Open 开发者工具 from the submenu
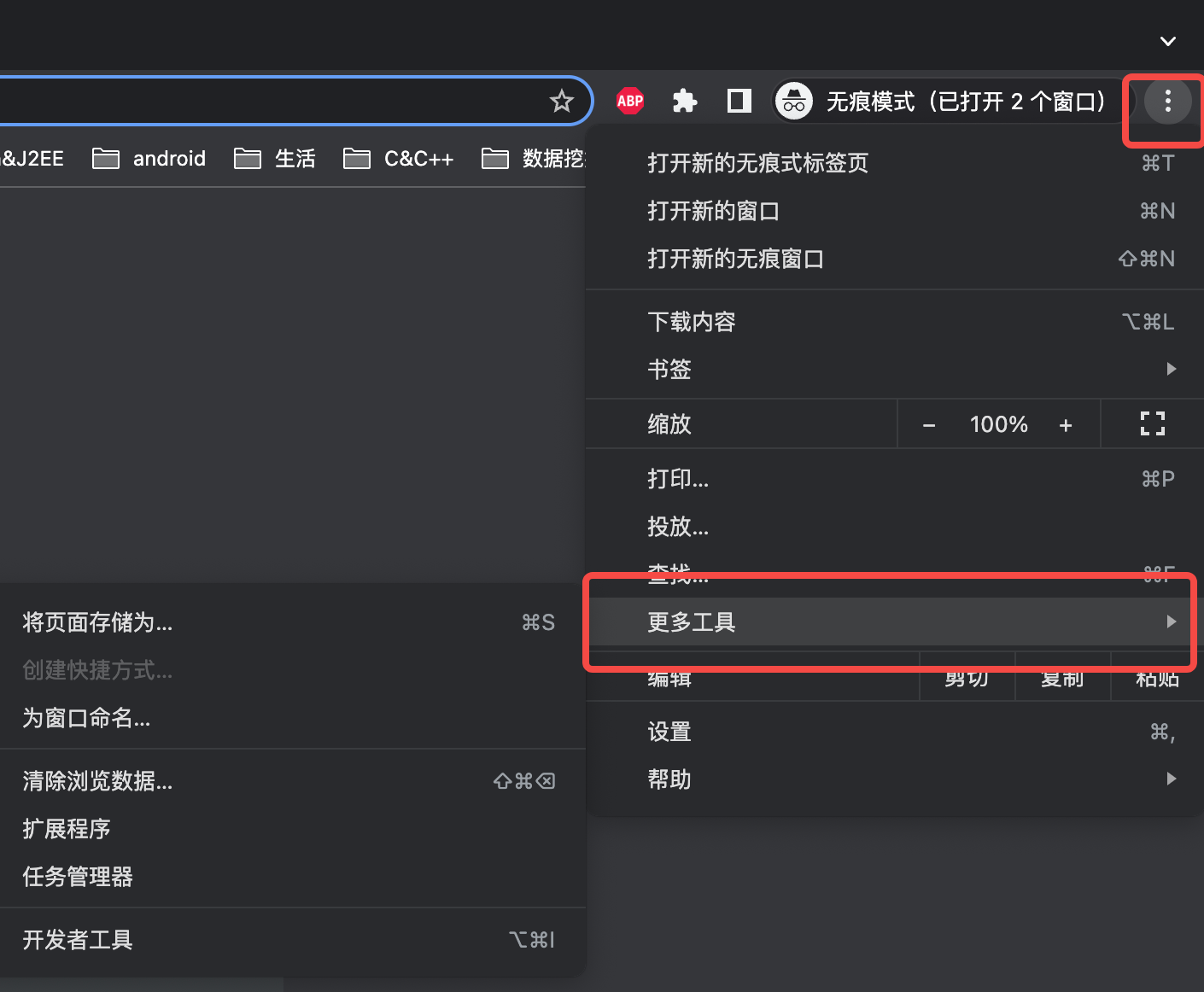The height and width of the screenshot is (992, 1204). 78,940
